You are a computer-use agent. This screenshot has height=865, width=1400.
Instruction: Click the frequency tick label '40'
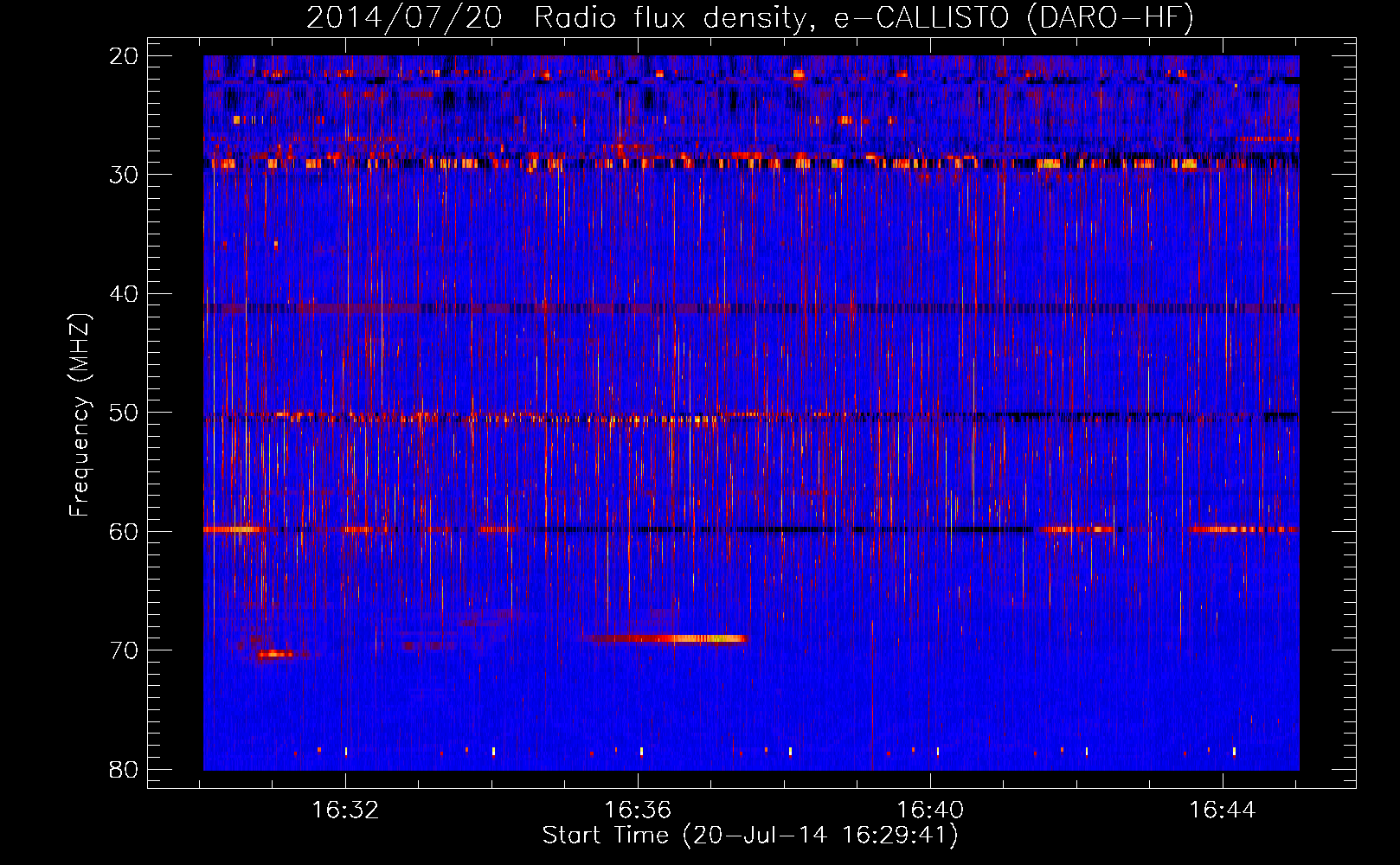pyautogui.click(x=124, y=294)
